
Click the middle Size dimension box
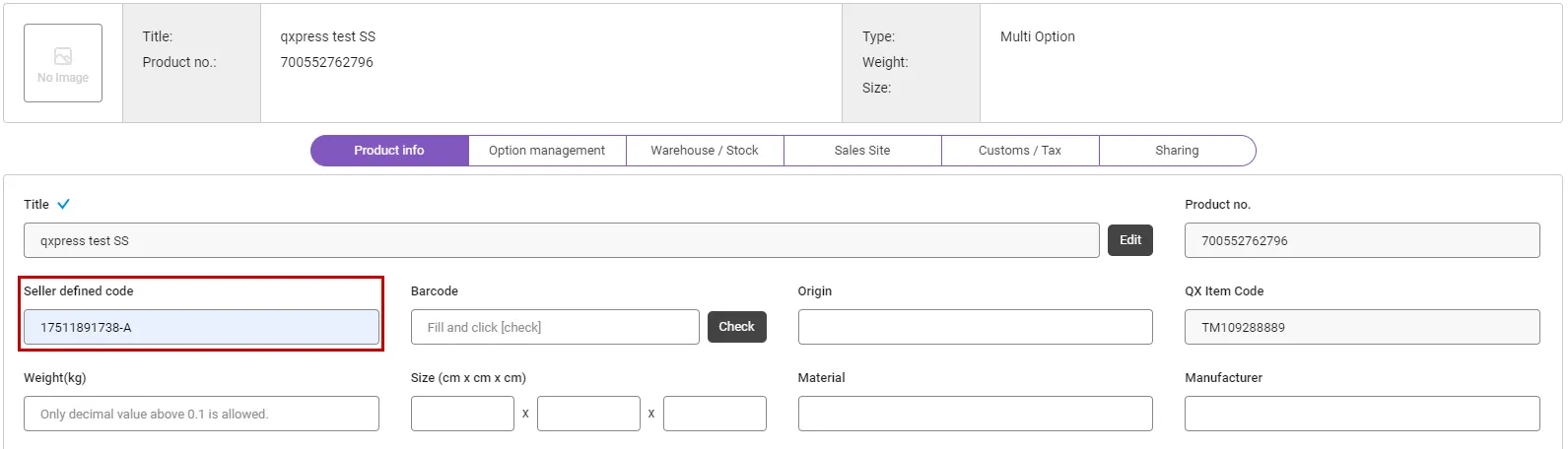pos(588,414)
